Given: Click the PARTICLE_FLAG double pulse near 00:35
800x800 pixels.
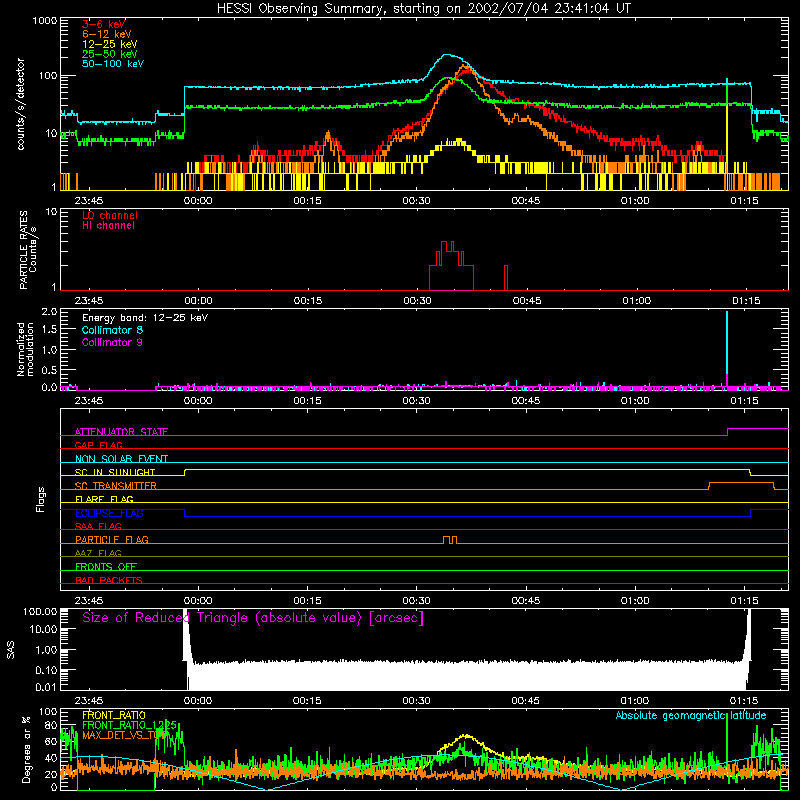Looking at the screenshot, I should (450, 540).
